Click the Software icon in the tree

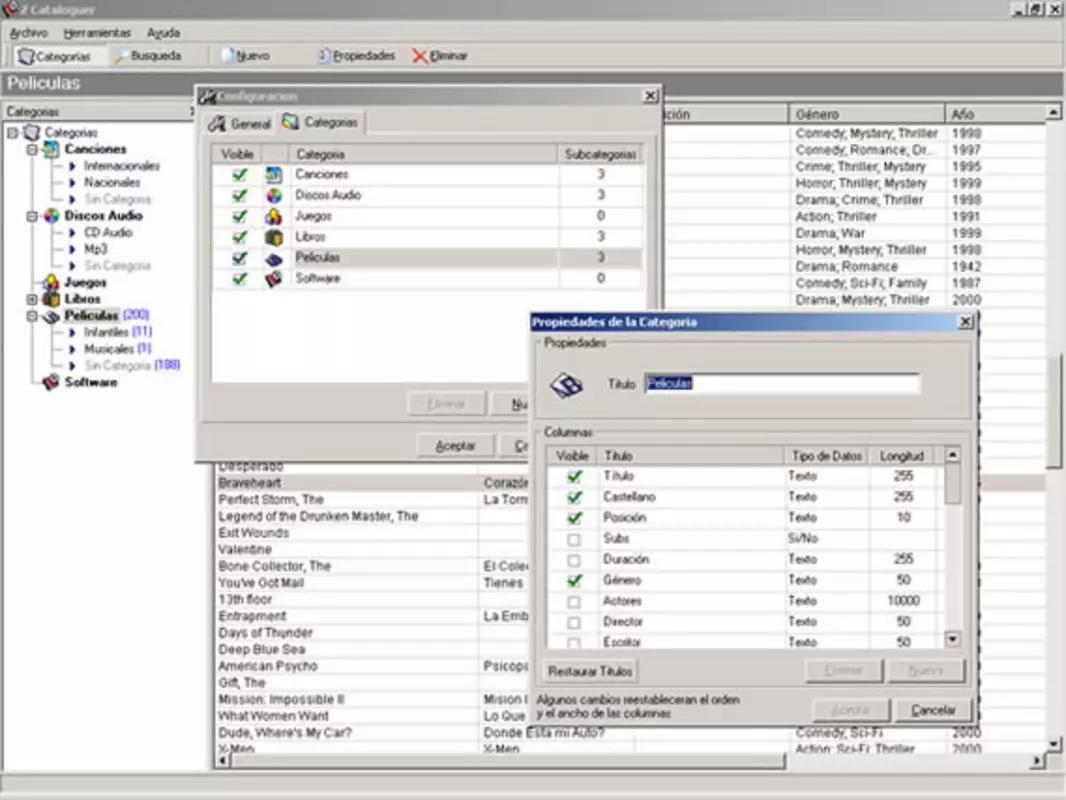coord(50,383)
